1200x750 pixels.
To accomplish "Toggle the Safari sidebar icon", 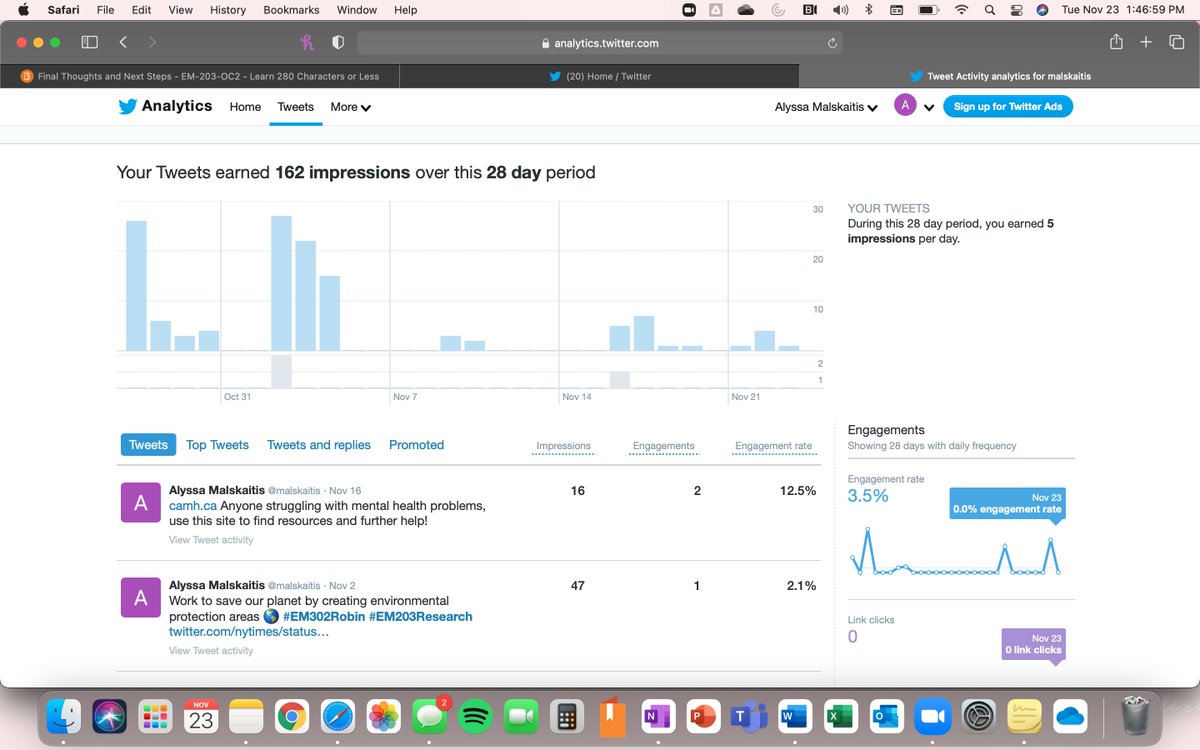I will [89, 43].
